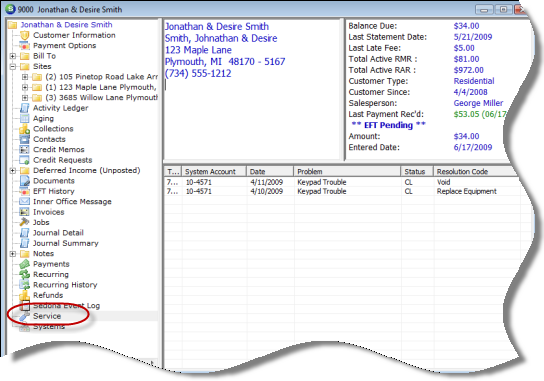The height and width of the screenshot is (381, 544).
Task: Click the EFT Pending notice
Action: point(388,125)
